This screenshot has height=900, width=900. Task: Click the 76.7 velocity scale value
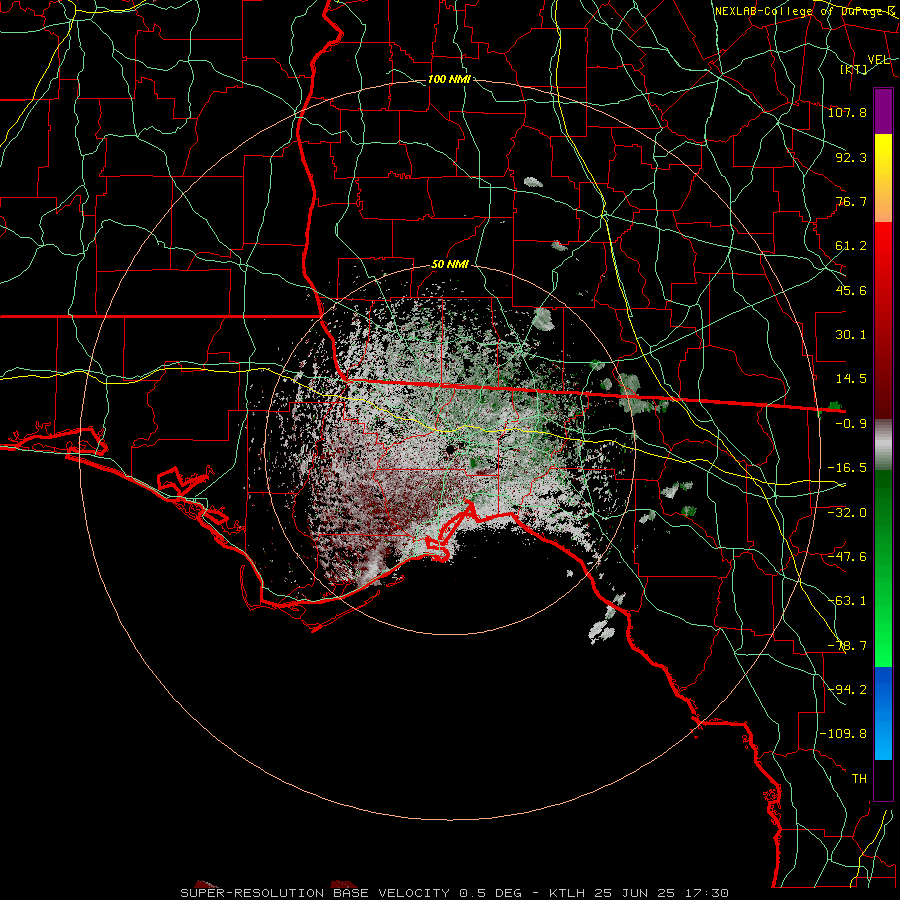coord(851,201)
